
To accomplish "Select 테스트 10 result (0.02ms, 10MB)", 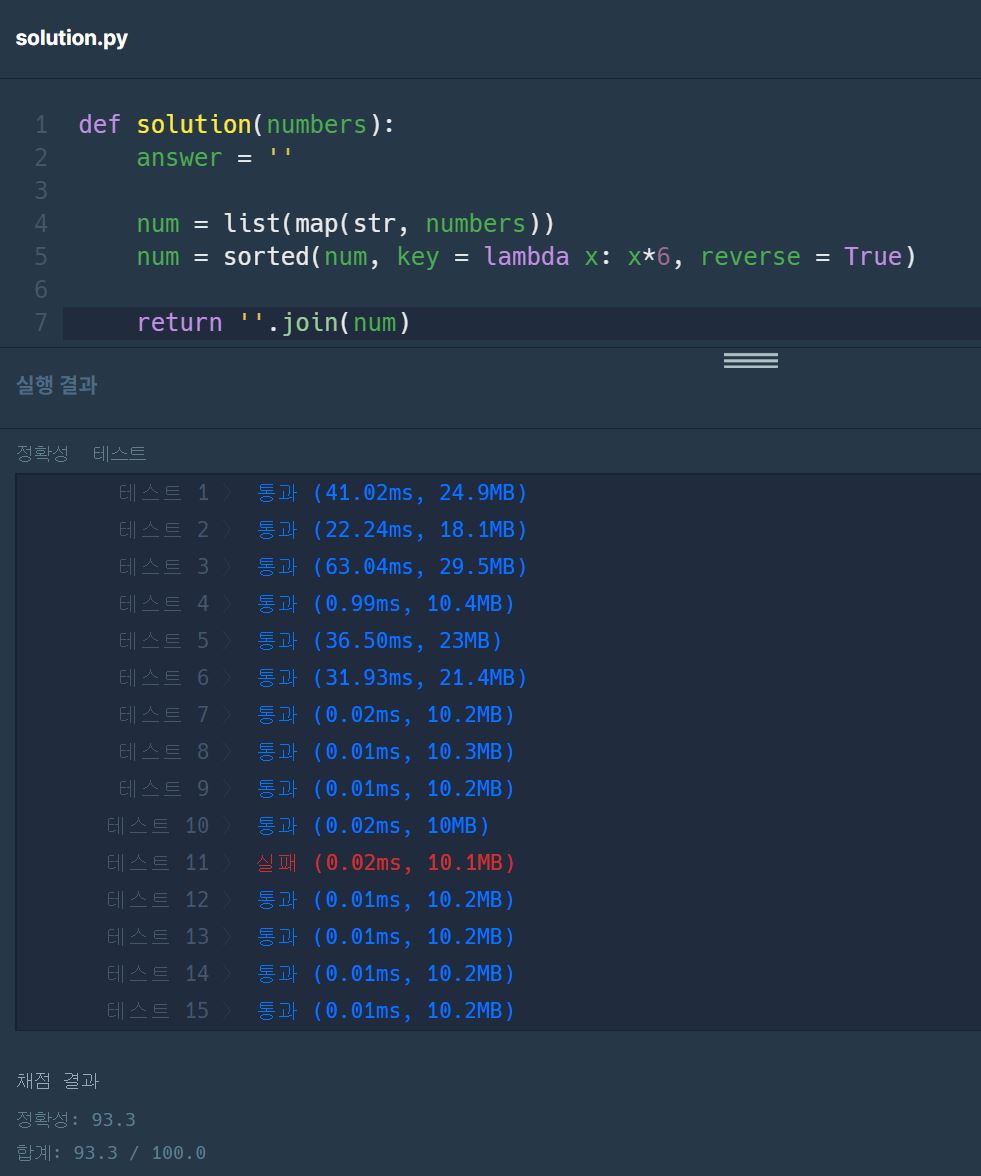I will (x=298, y=826).
